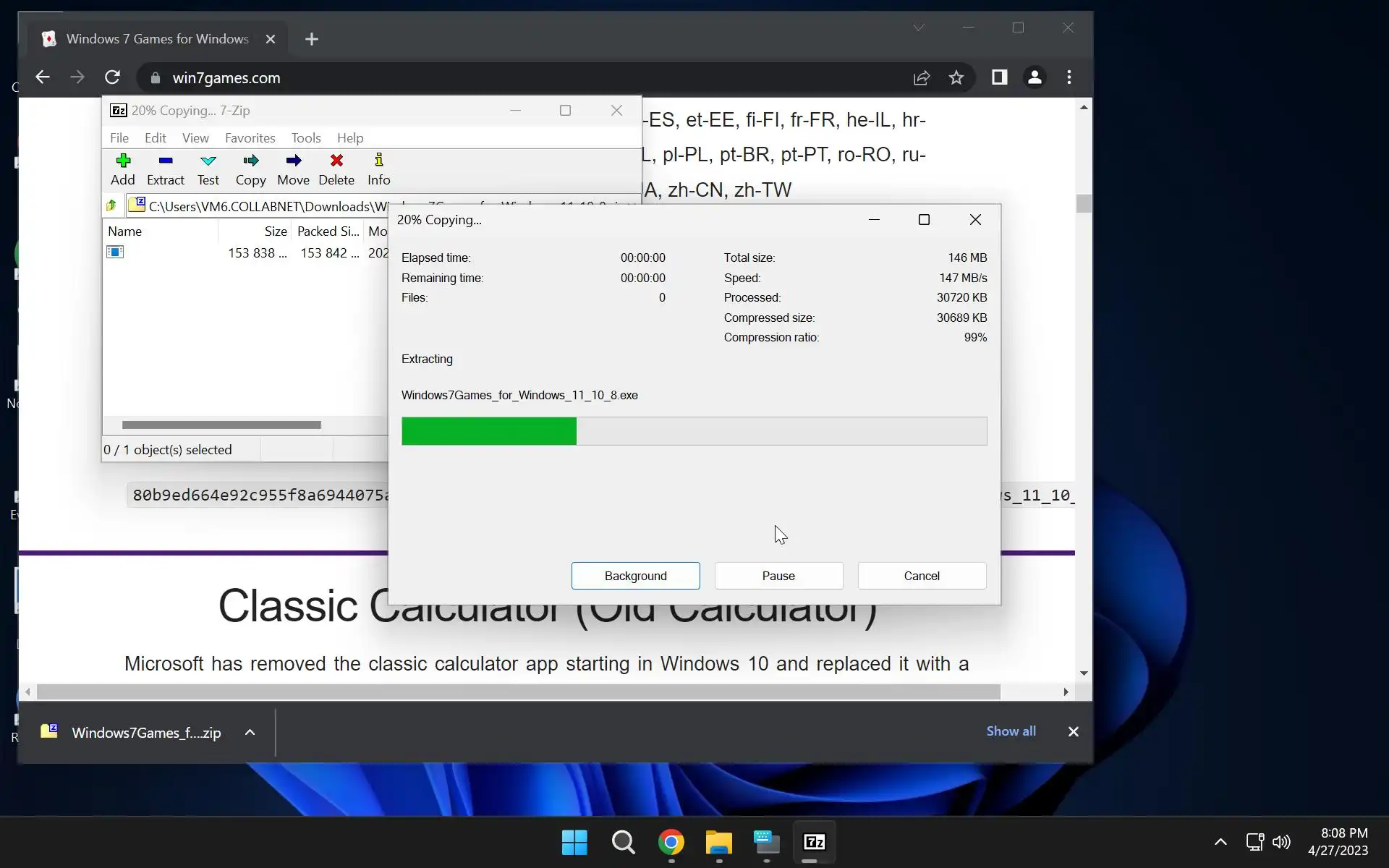Open 7-Zip from the taskbar

[815, 842]
